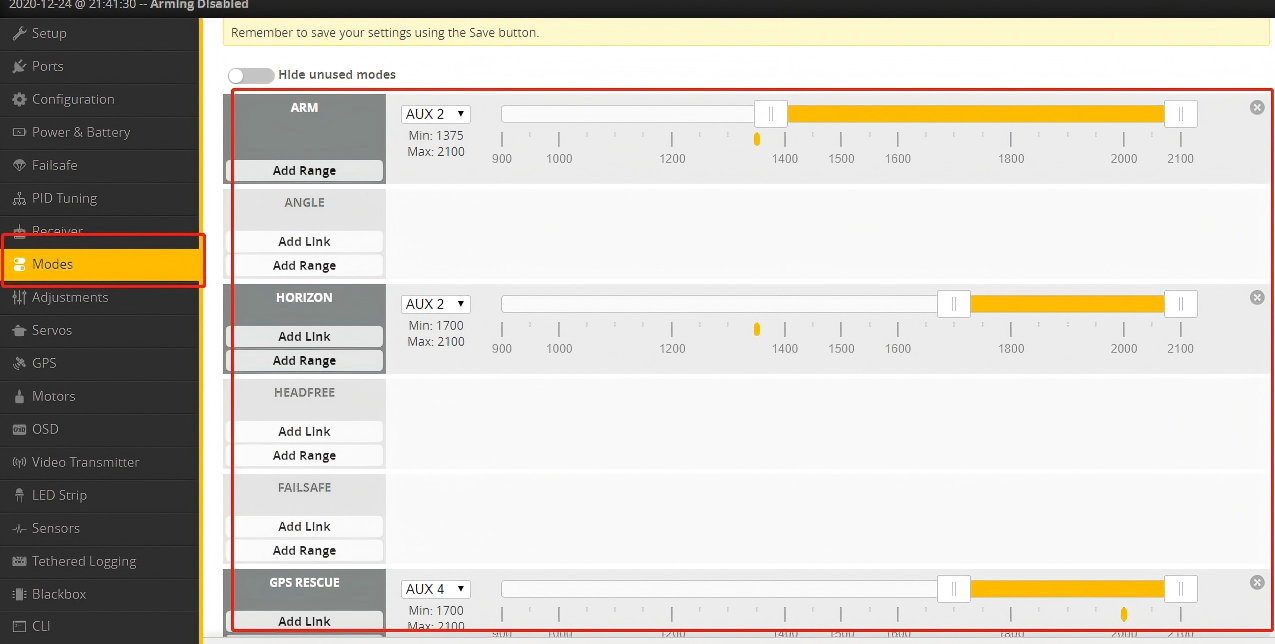
Task: Click the GPS RESCUE lower slider handle
Action: [954, 589]
